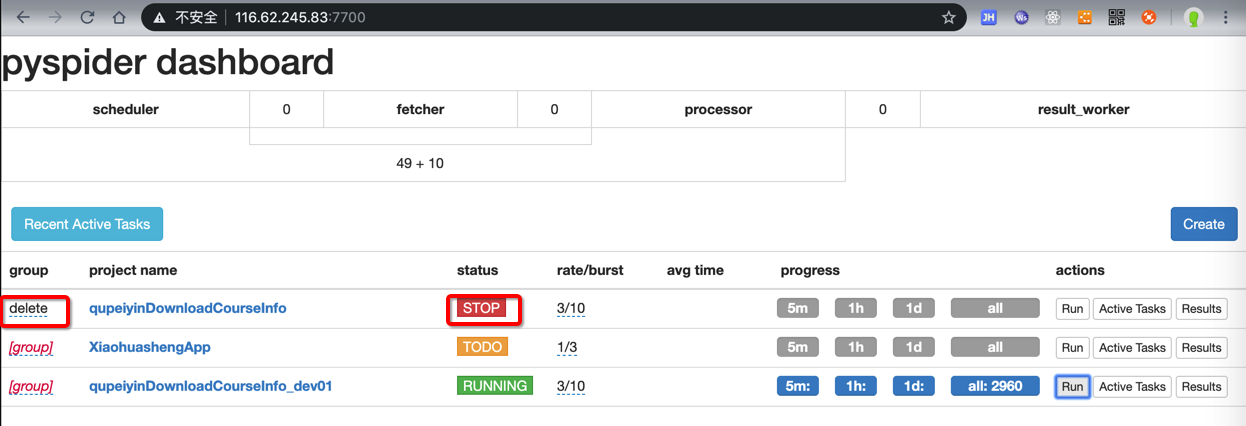
Task: Open the green profile avatar icon
Action: click(x=1194, y=17)
